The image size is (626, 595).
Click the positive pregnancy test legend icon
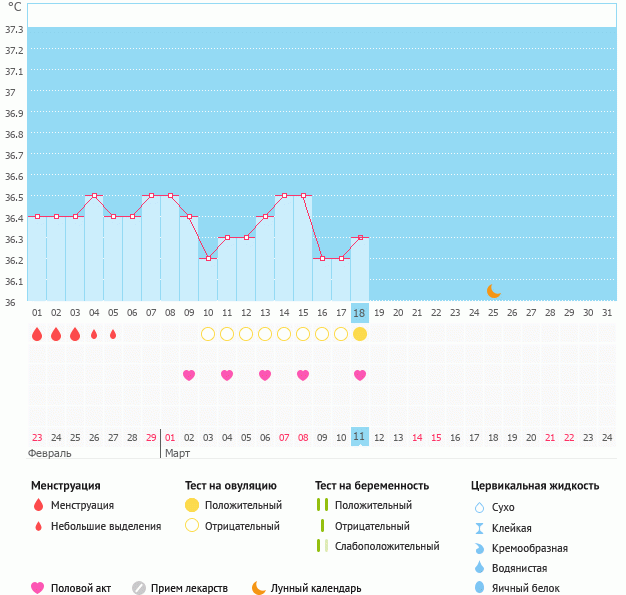click(x=322, y=506)
